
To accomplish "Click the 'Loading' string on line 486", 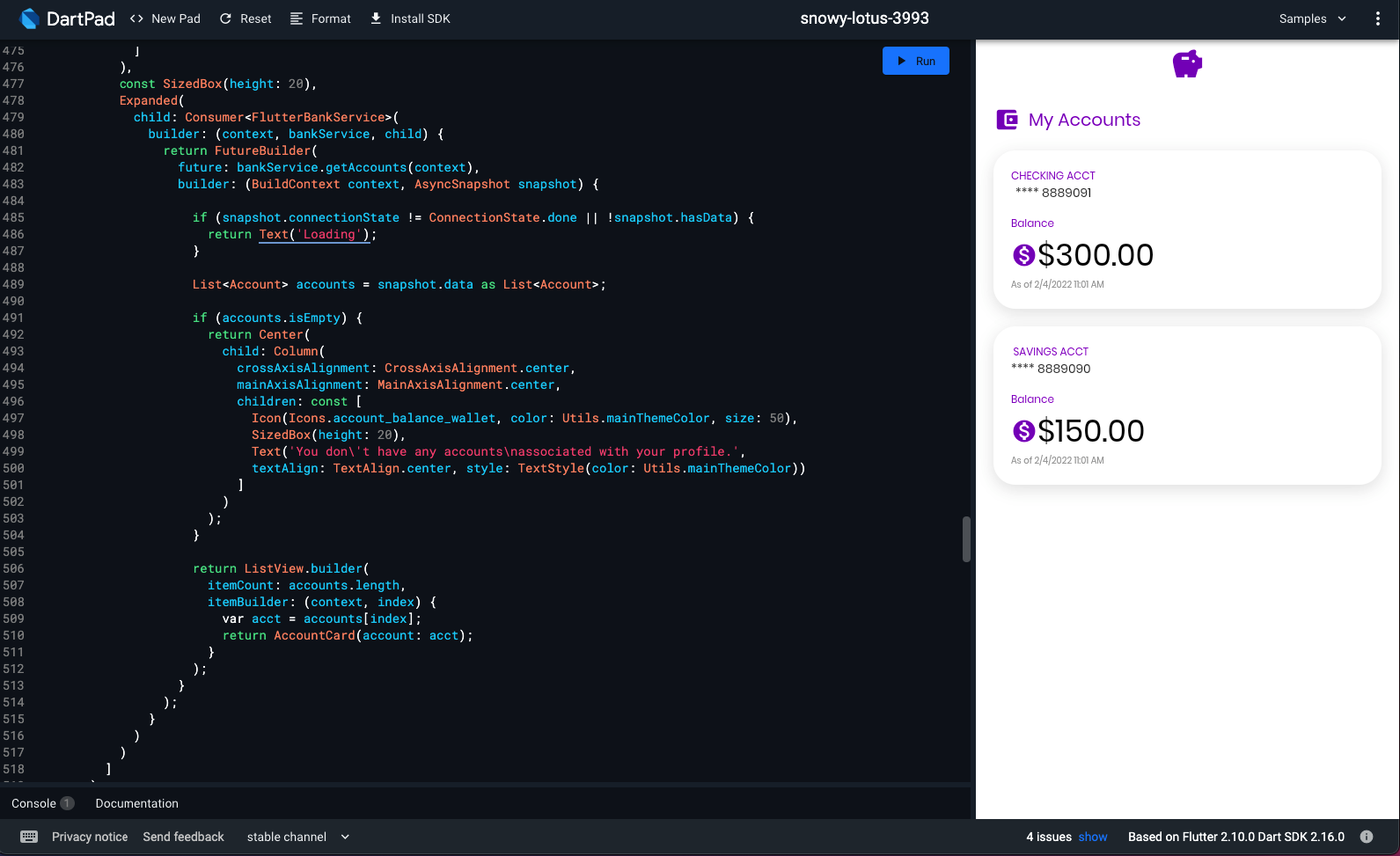I will click(329, 234).
